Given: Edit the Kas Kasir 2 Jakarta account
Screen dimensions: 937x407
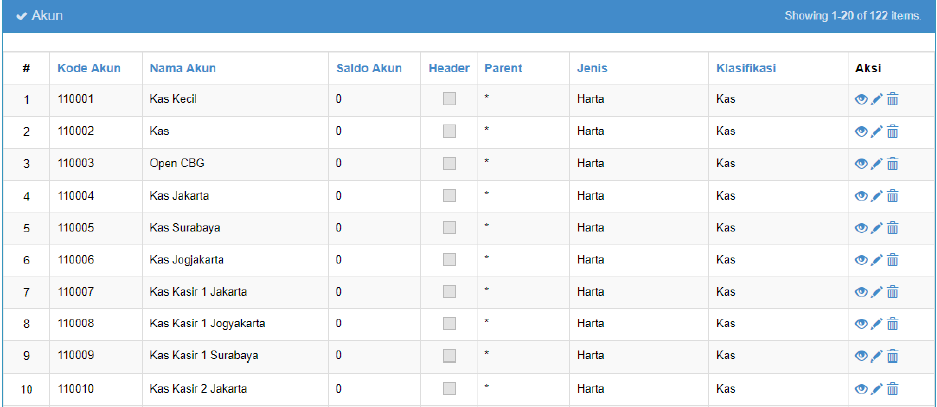Looking at the screenshot, I should (877, 389).
